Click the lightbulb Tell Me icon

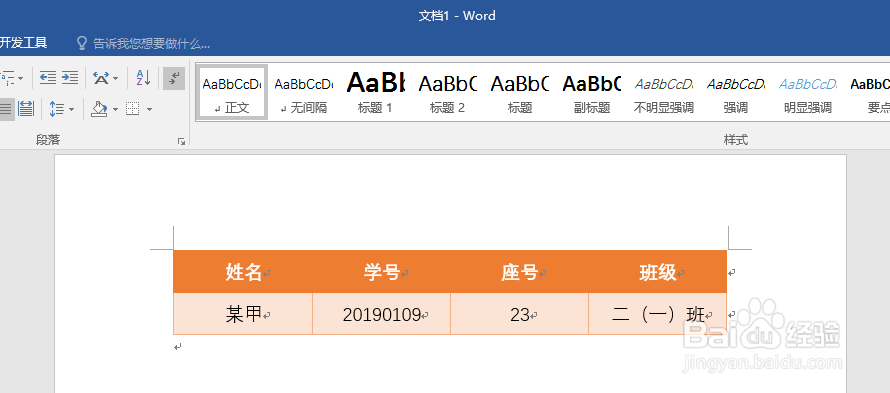[82, 43]
